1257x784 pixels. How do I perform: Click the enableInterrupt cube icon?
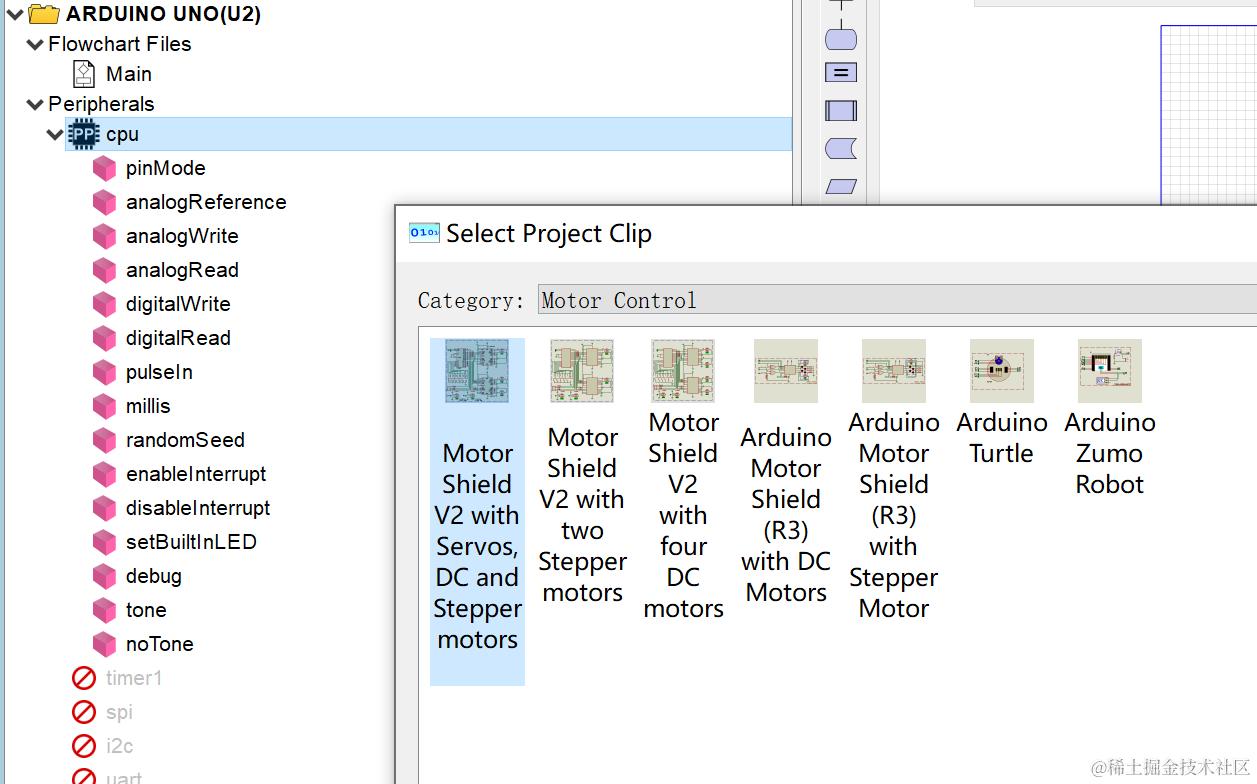105,475
